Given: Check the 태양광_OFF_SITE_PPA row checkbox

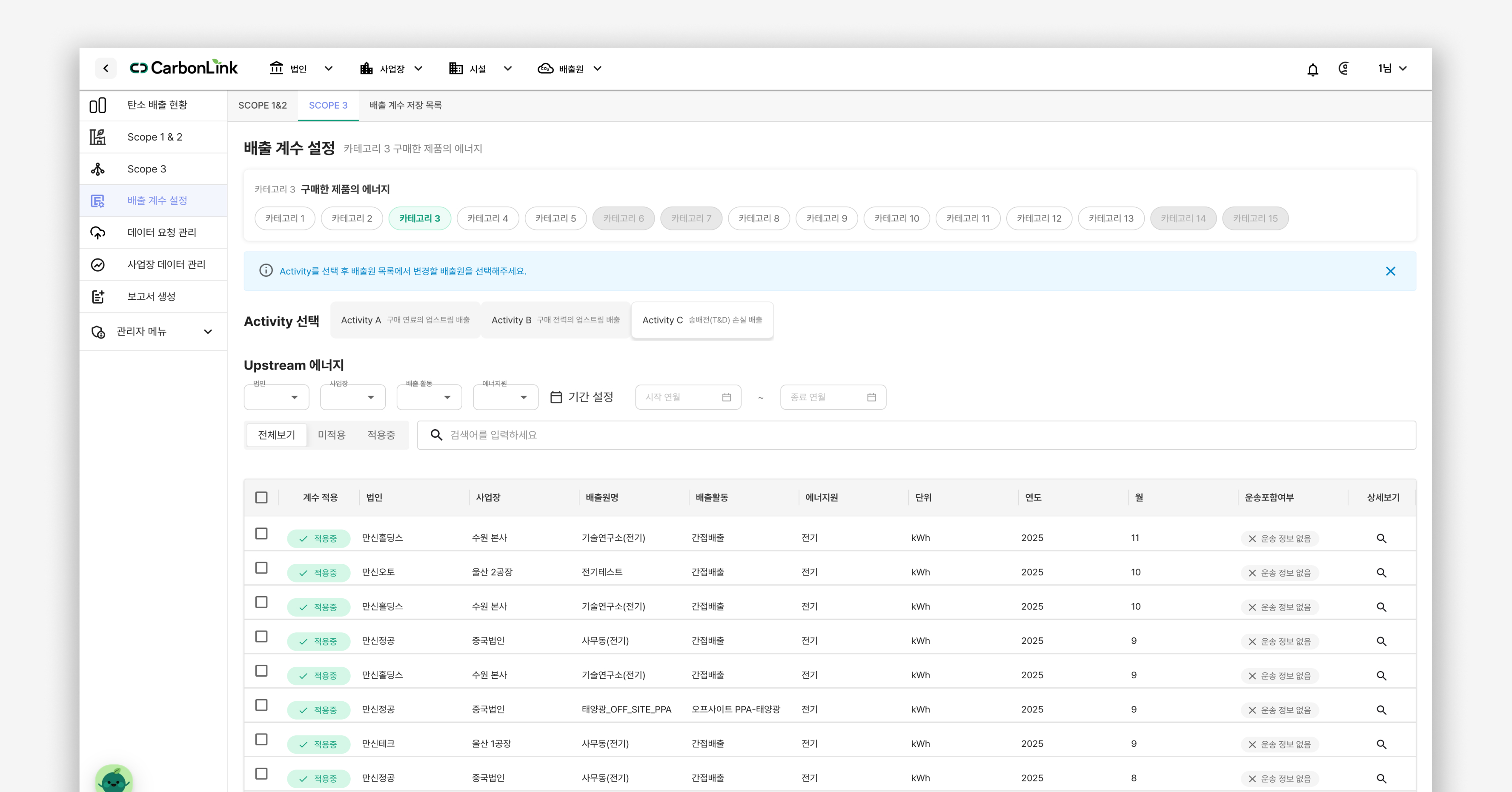Looking at the screenshot, I should click(261, 705).
